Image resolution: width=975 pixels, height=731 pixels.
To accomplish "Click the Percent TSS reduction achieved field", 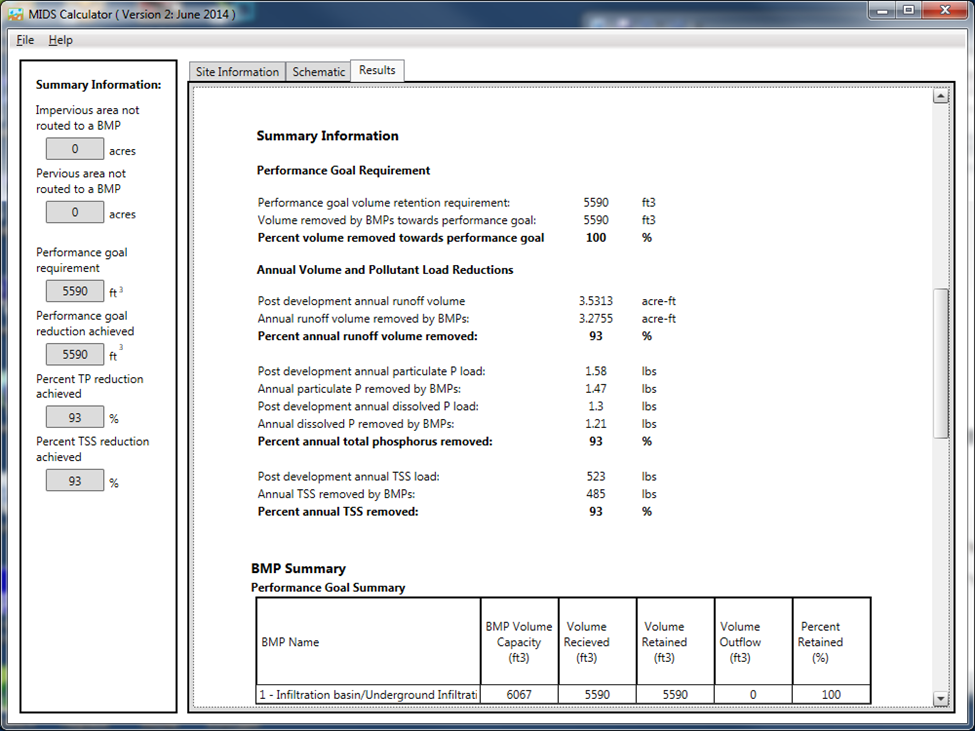I will [x=75, y=481].
